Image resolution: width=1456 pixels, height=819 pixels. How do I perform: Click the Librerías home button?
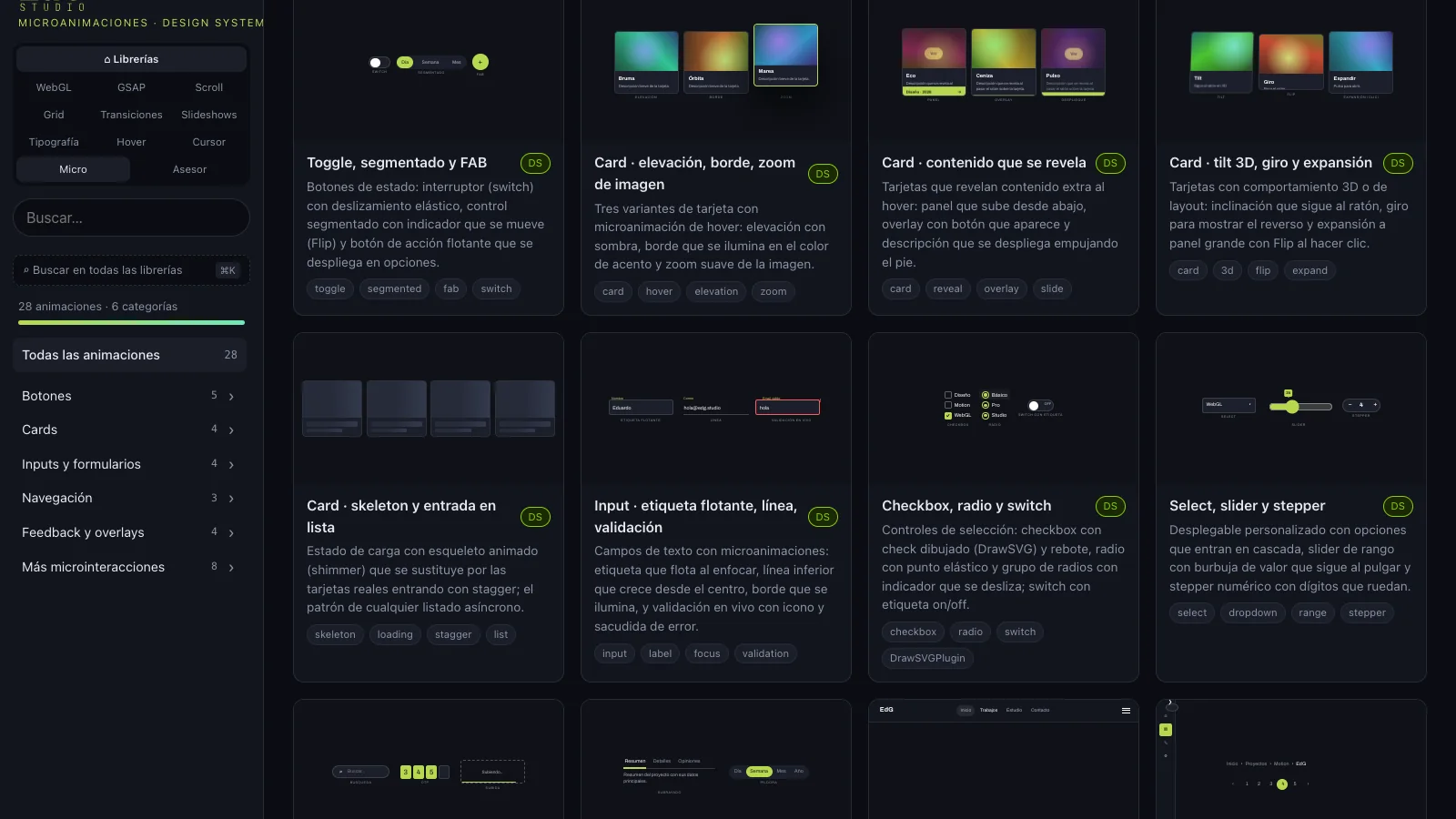click(131, 59)
